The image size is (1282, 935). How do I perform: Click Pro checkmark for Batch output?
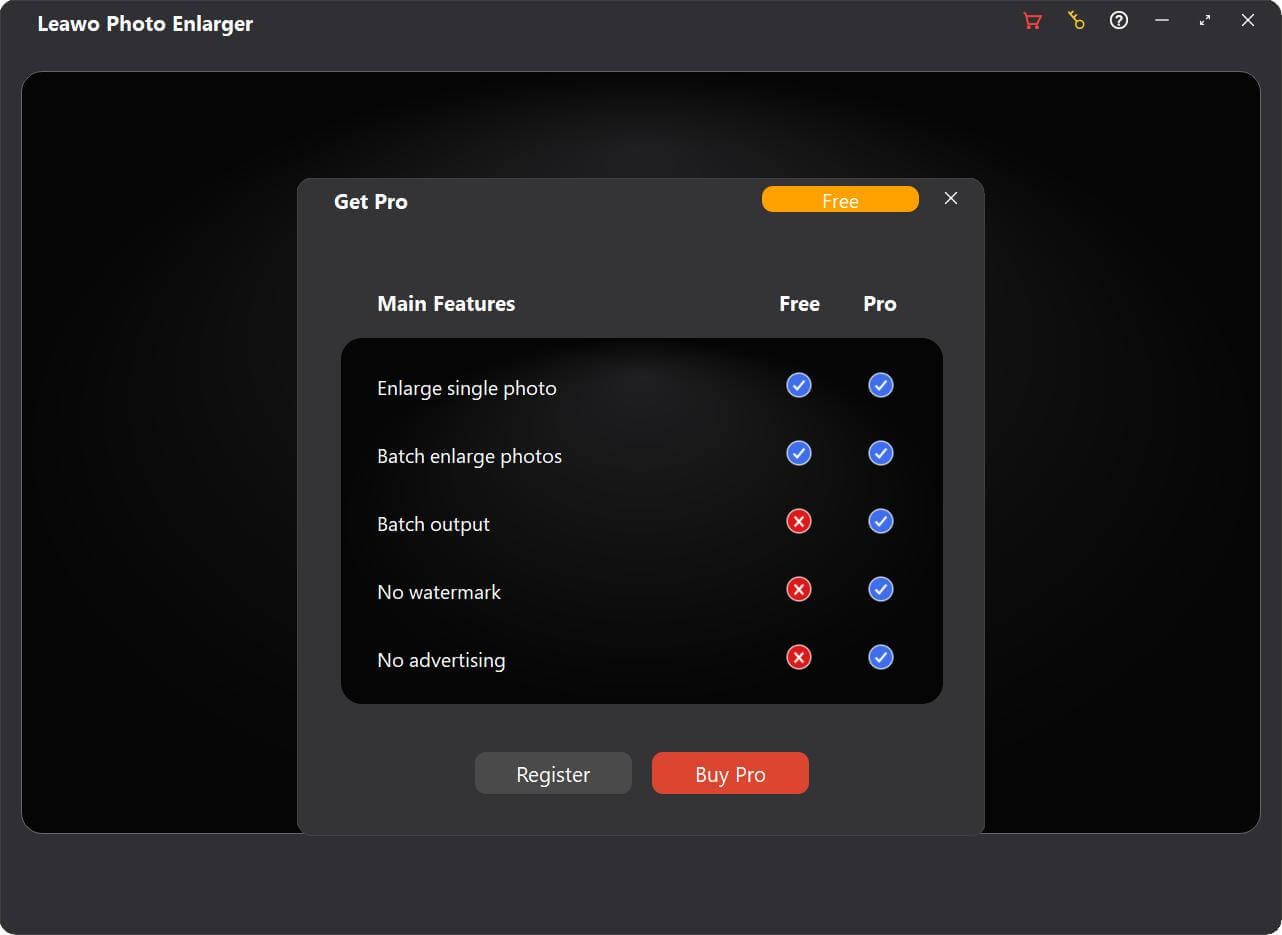click(881, 522)
